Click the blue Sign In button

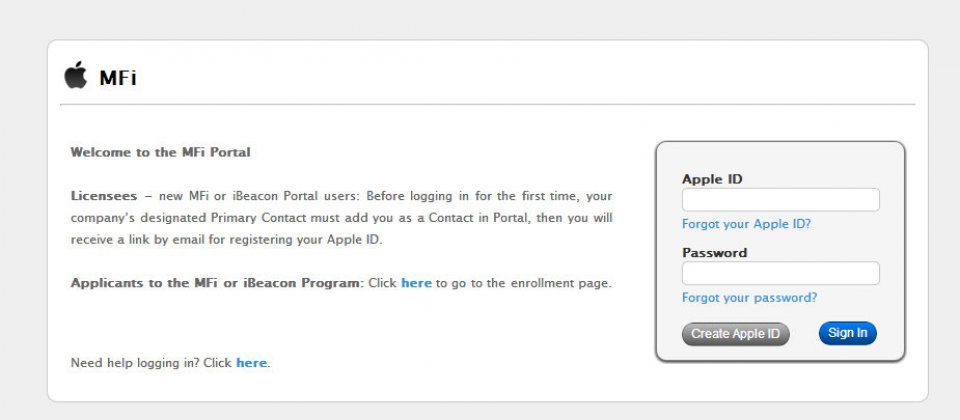(847, 333)
